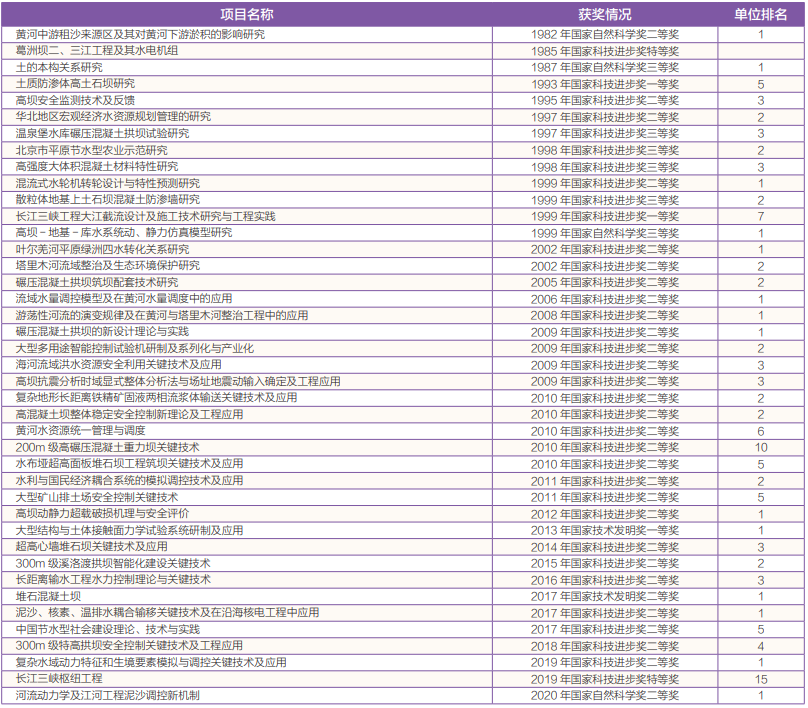Select the 土的本构关系研究 project entry
The image size is (808, 708).
pos(60,67)
